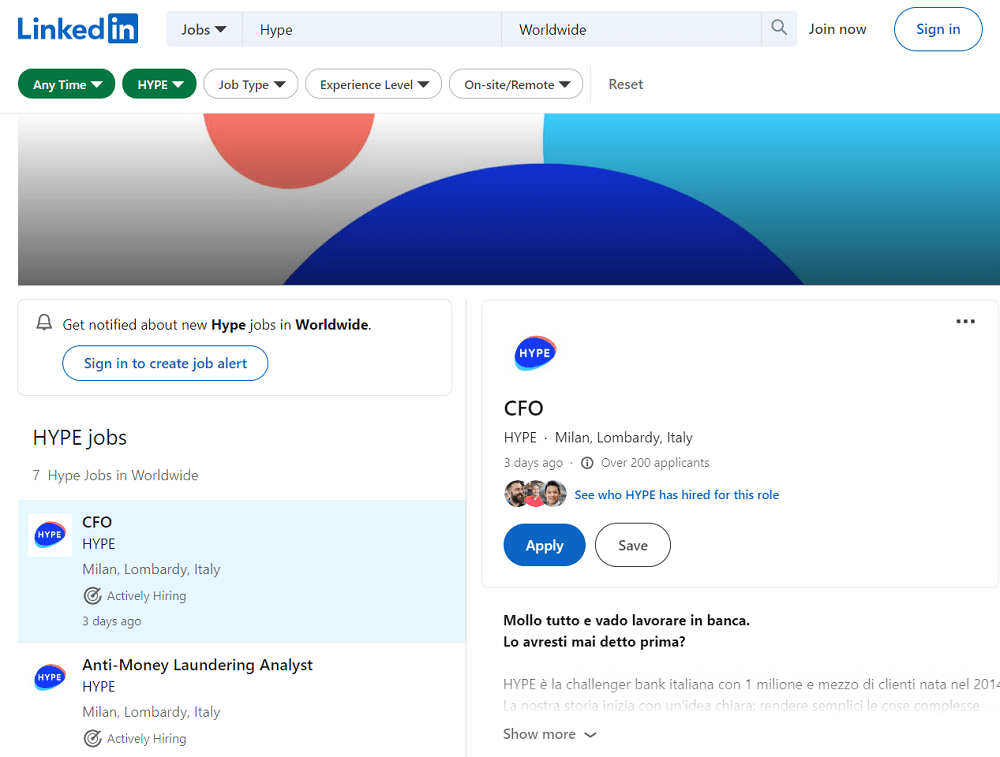
Task: Click the LinkedIn logo
Action: click(77, 29)
